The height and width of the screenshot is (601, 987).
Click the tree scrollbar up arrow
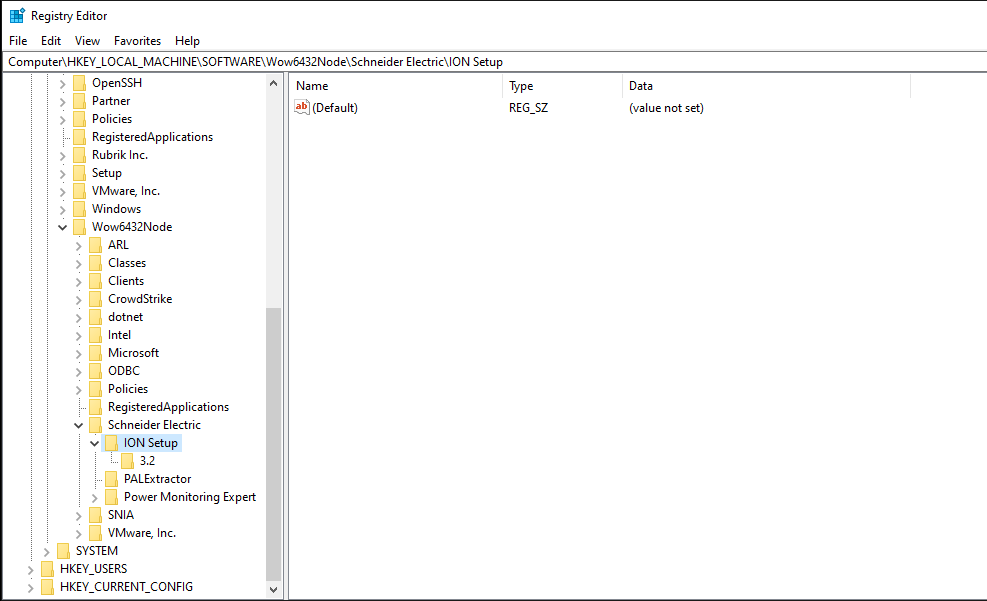[x=273, y=83]
